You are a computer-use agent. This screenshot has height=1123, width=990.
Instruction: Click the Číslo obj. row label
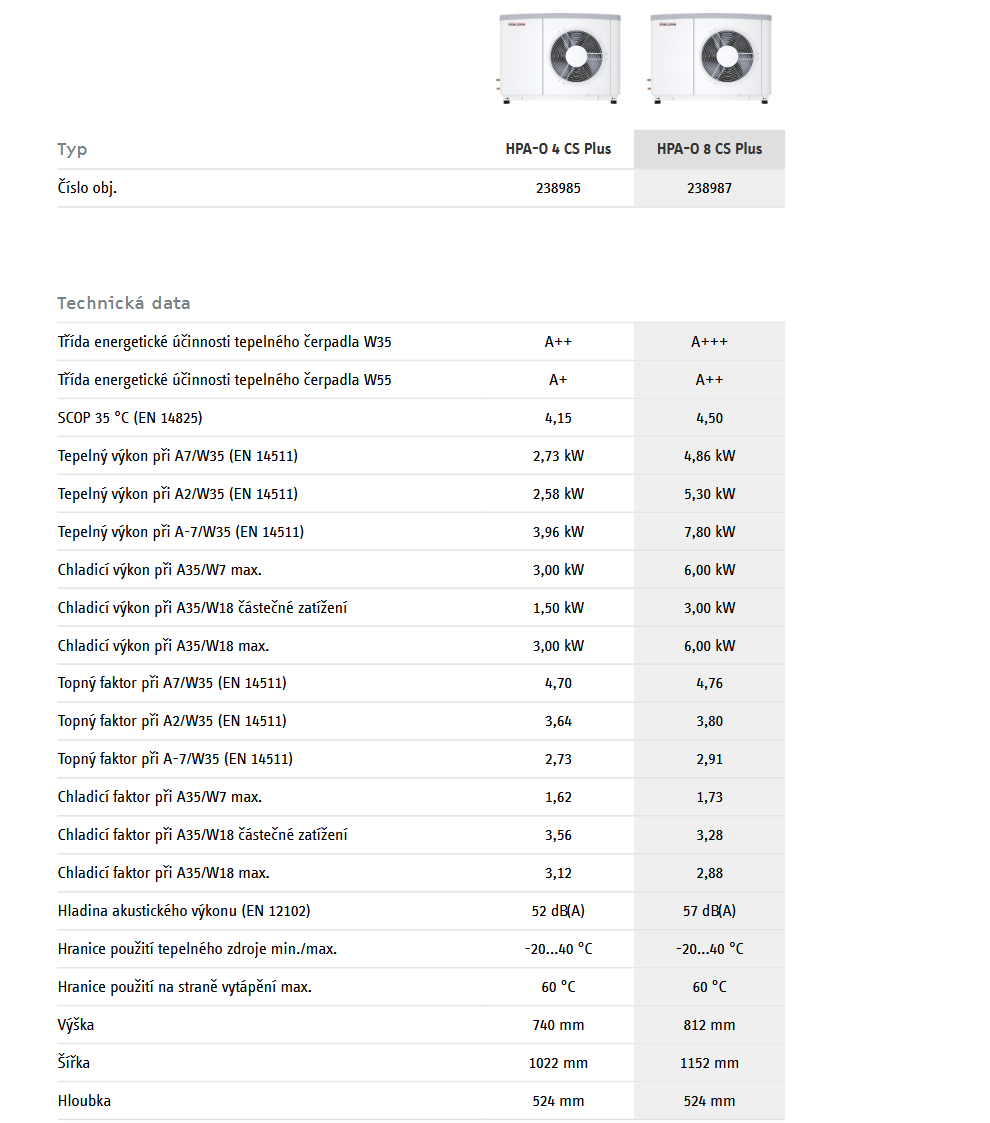87,188
